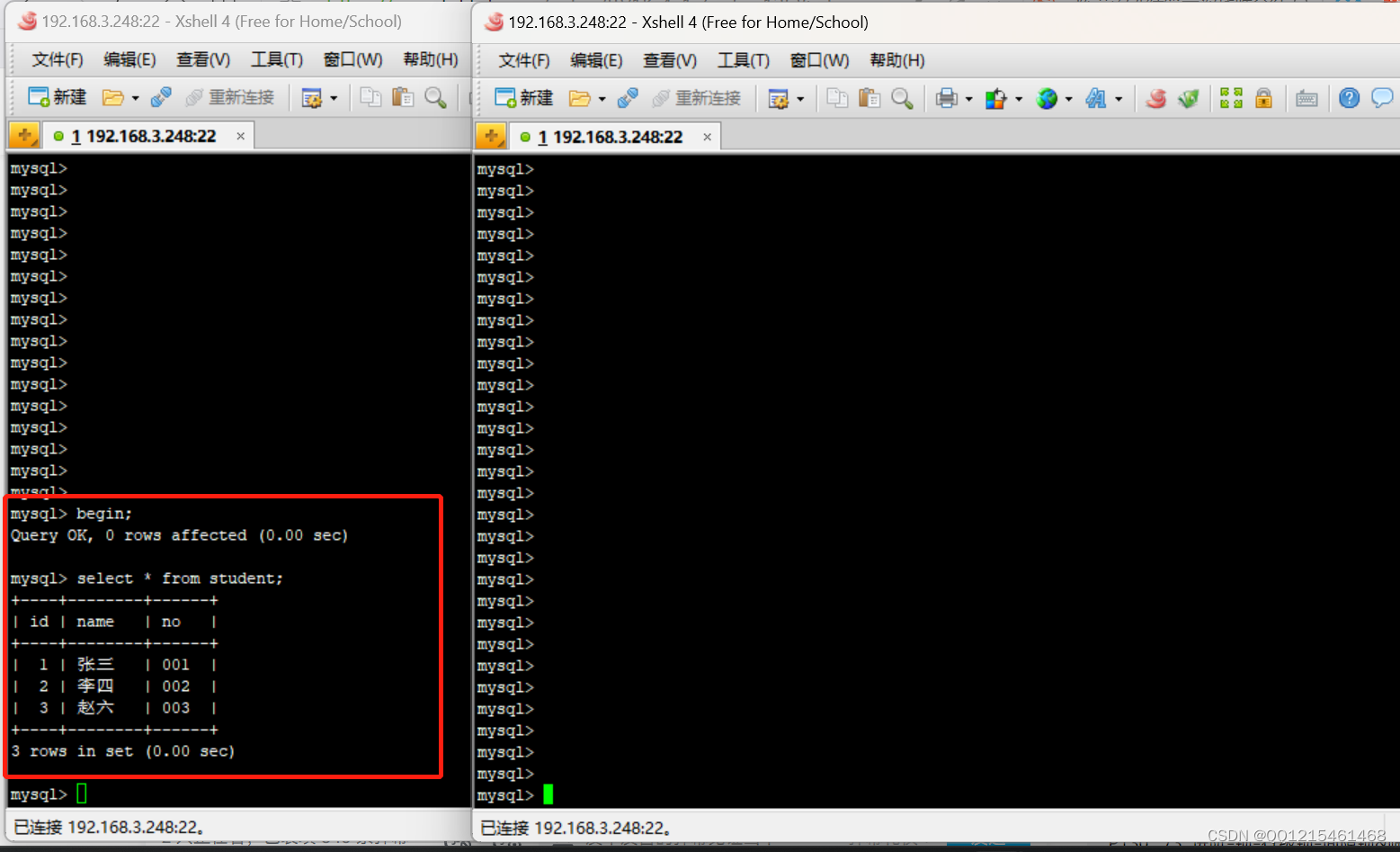Open 窗口(W) menu in left window
This screenshot has width=1400, height=852.
click(352, 59)
